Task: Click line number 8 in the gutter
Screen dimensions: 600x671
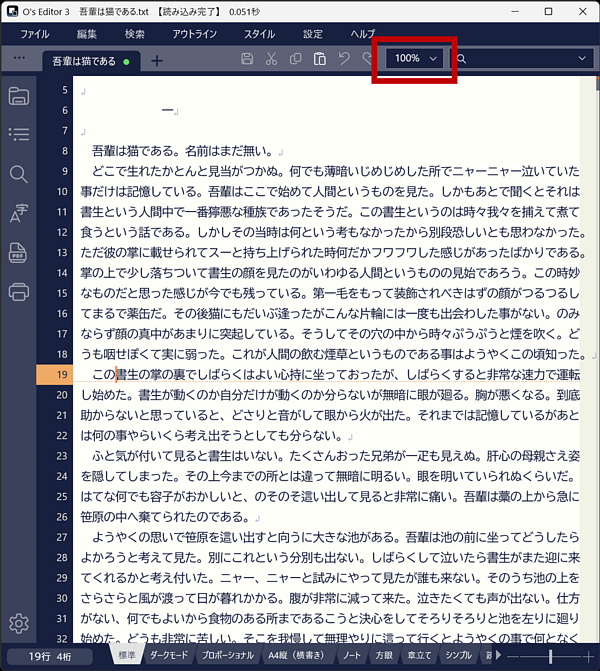Action: [x=65, y=151]
